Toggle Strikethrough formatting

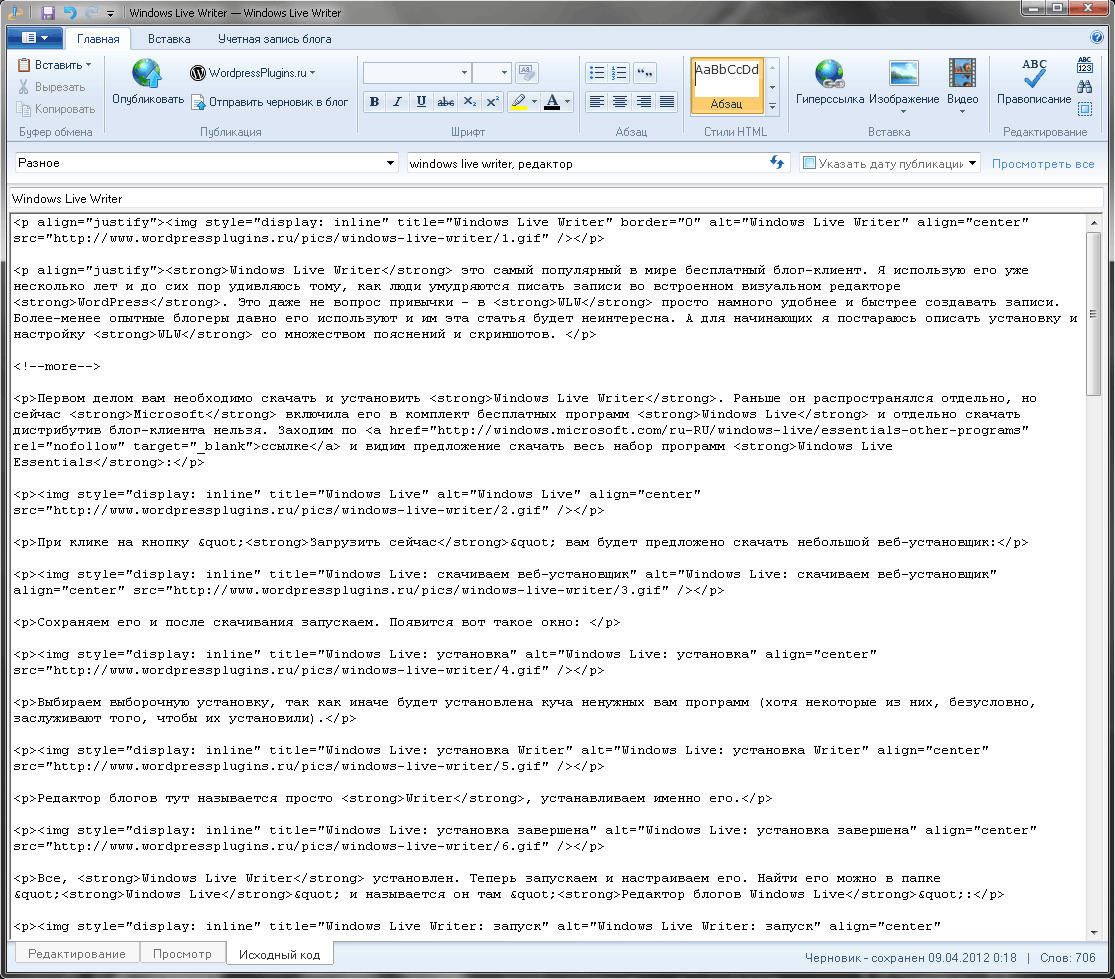pyautogui.click(x=445, y=102)
